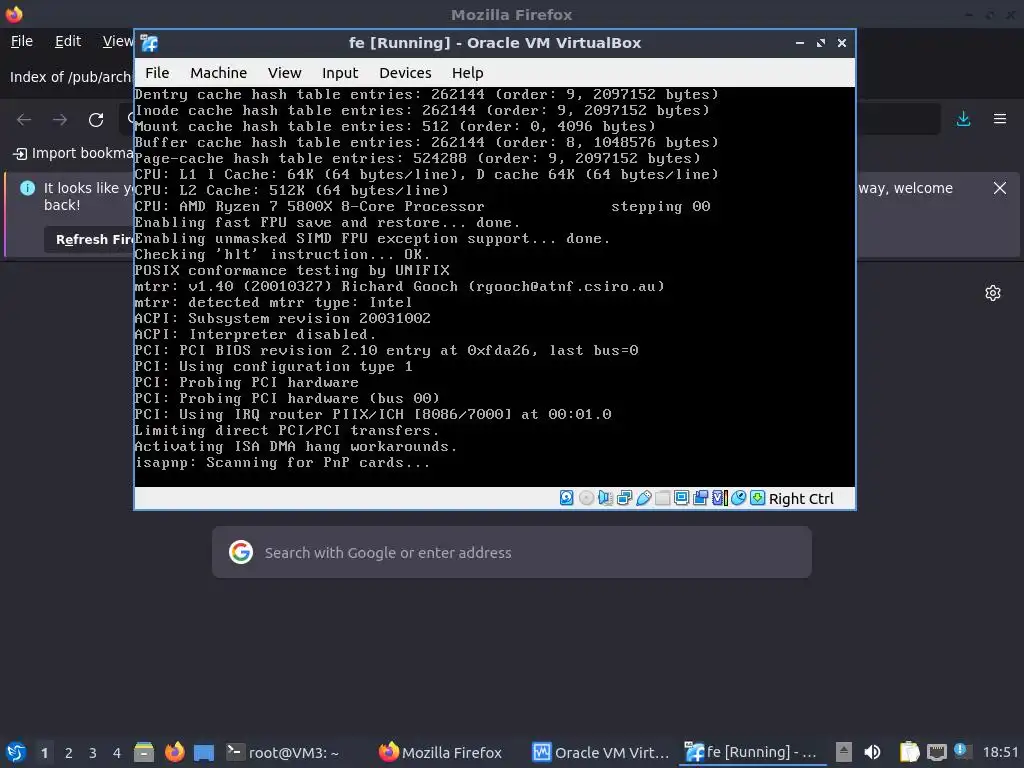Click the Right Ctrl host key label

click(801, 499)
